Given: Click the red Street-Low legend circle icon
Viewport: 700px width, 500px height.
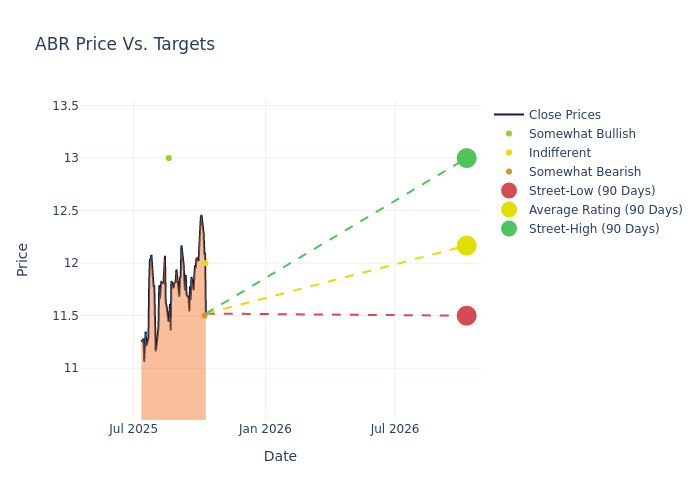Looking at the screenshot, I should 509,191.
